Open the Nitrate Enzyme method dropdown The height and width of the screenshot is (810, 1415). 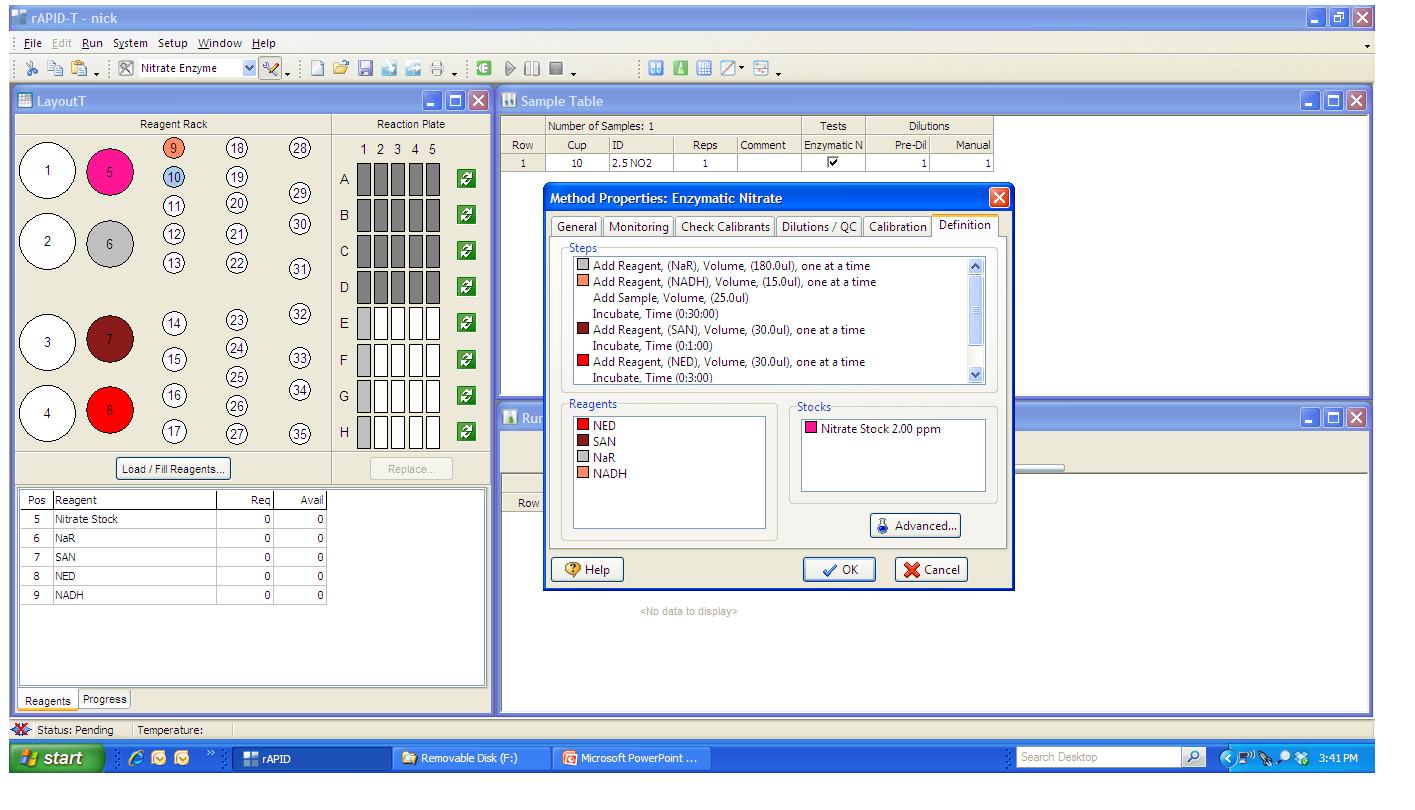pos(249,69)
